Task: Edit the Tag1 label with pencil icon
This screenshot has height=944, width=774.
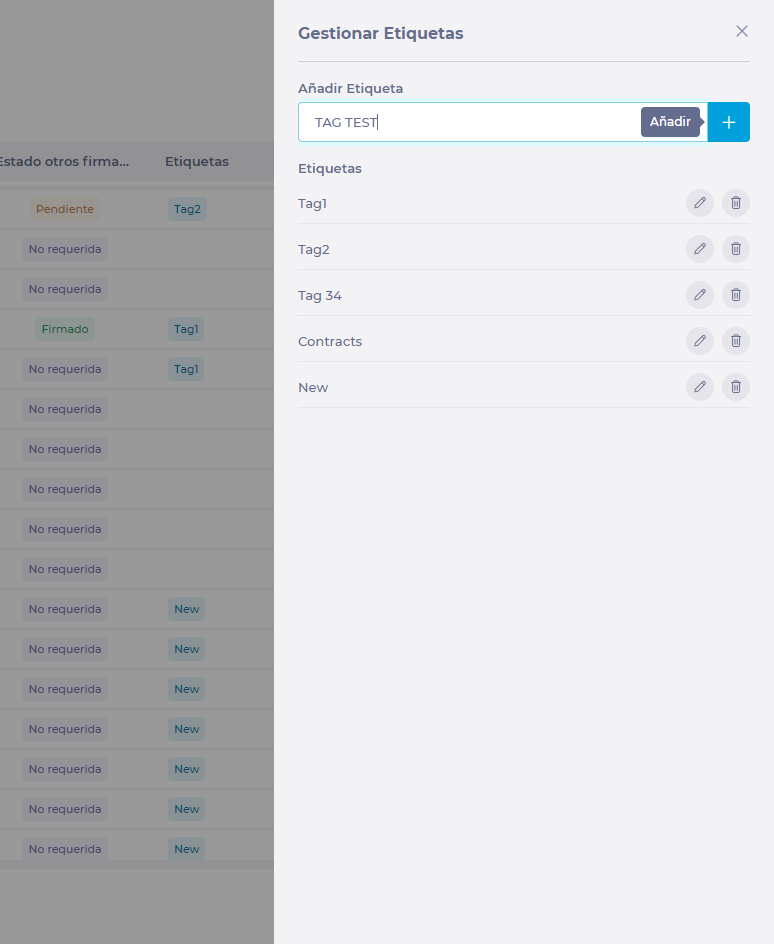Action: click(x=700, y=203)
